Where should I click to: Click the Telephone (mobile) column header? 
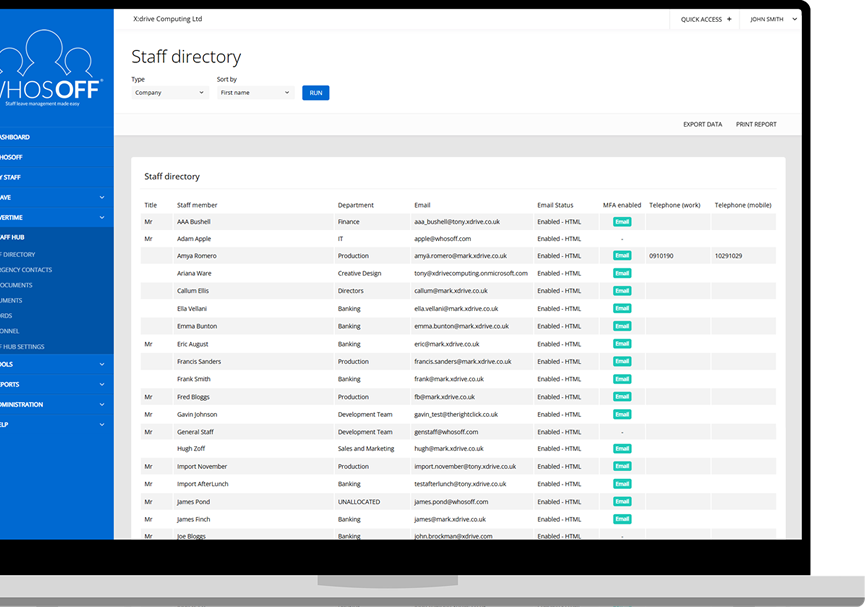pyautogui.click(x=743, y=205)
